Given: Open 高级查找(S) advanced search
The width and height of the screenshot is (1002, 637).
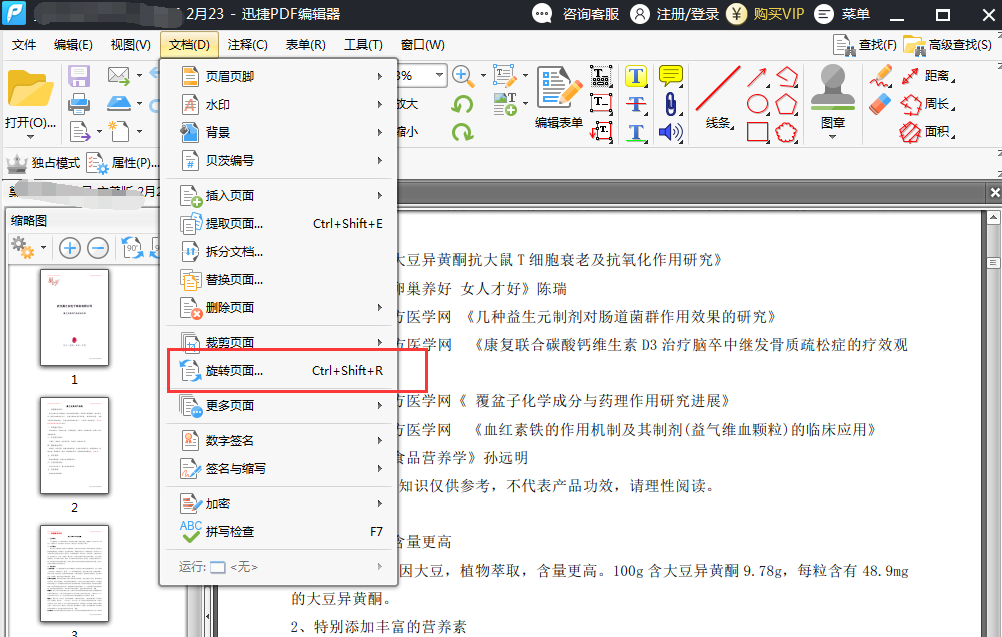Looking at the screenshot, I should pos(947,45).
